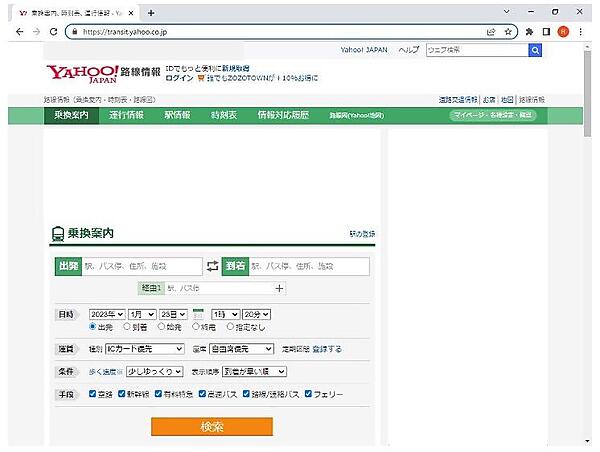The image size is (600, 452).
Task: Add another via station with the plus icon
Action: [279, 288]
